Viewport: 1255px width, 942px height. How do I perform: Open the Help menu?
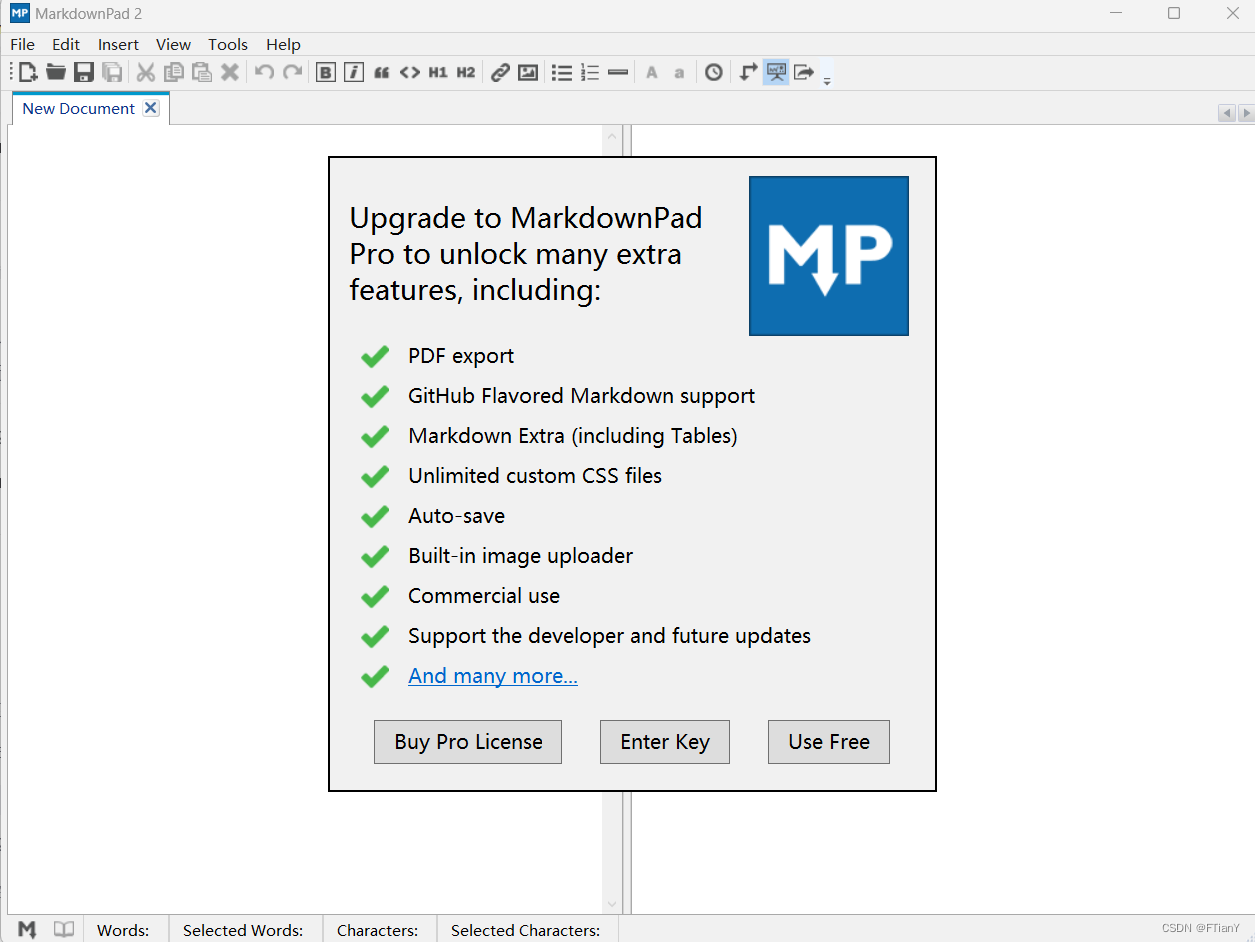click(283, 44)
